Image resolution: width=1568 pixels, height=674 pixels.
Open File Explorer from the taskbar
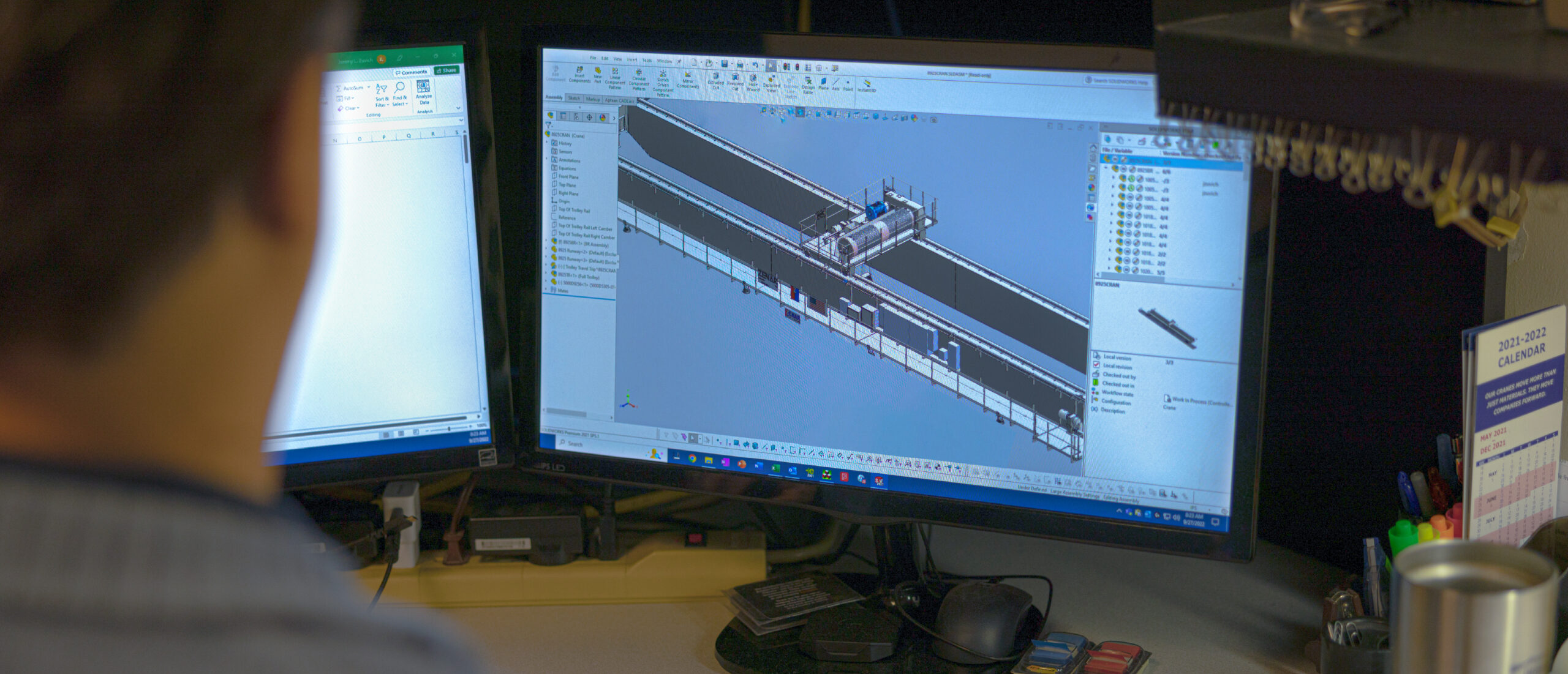tap(709, 460)
